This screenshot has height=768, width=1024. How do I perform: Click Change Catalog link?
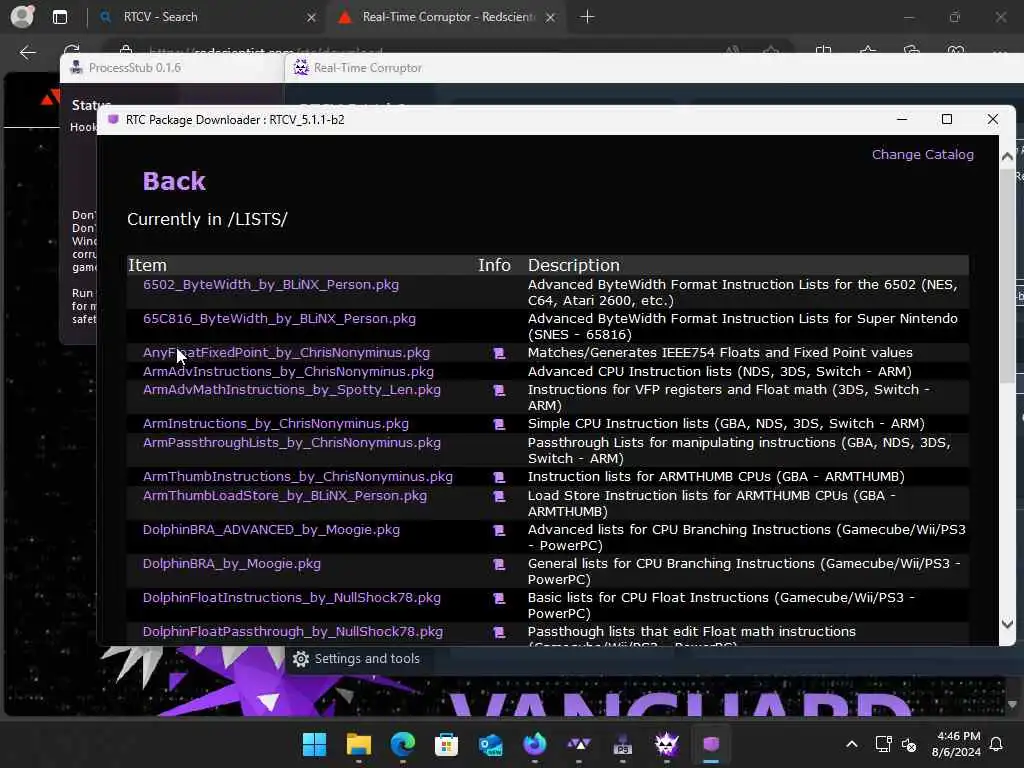923,155
